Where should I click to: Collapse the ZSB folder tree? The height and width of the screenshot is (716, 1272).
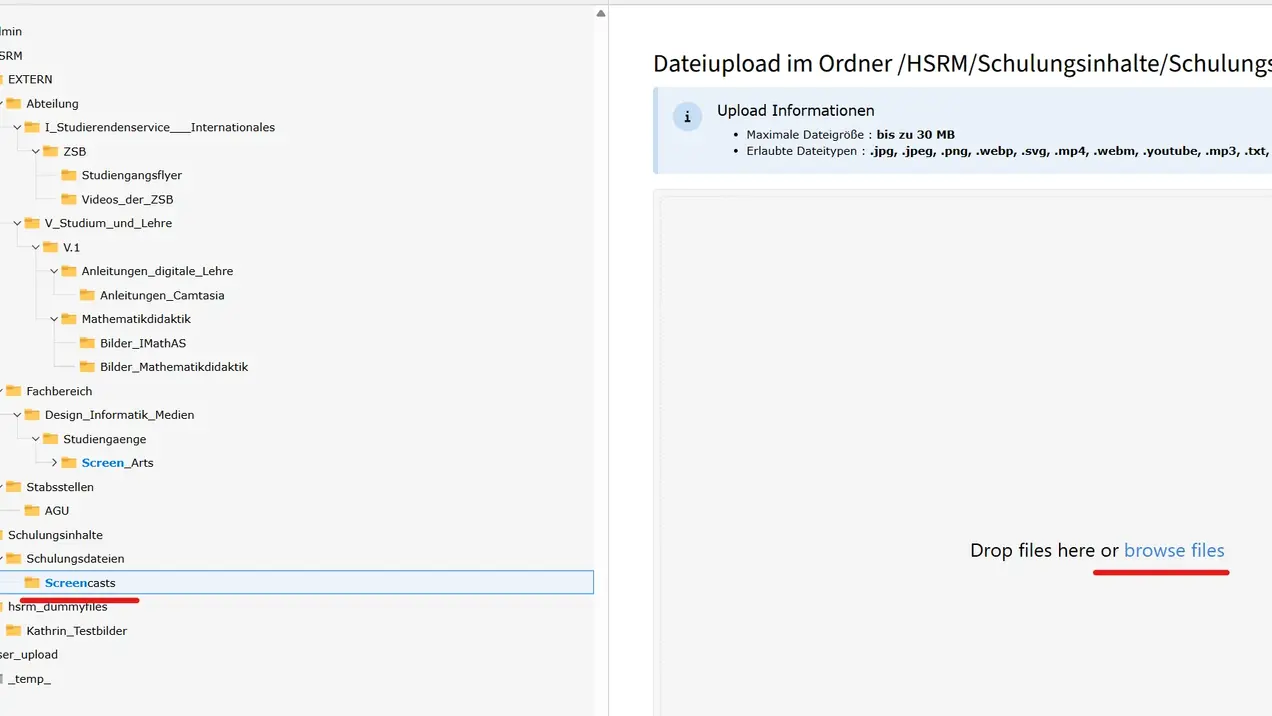36,151
